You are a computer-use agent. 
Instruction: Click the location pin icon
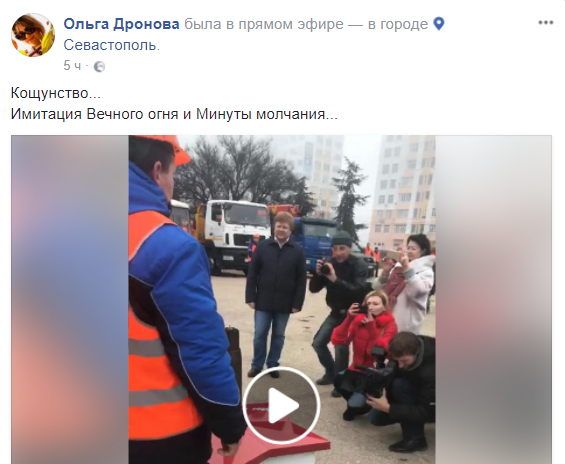pyautogui.click(x=439, y=24)
